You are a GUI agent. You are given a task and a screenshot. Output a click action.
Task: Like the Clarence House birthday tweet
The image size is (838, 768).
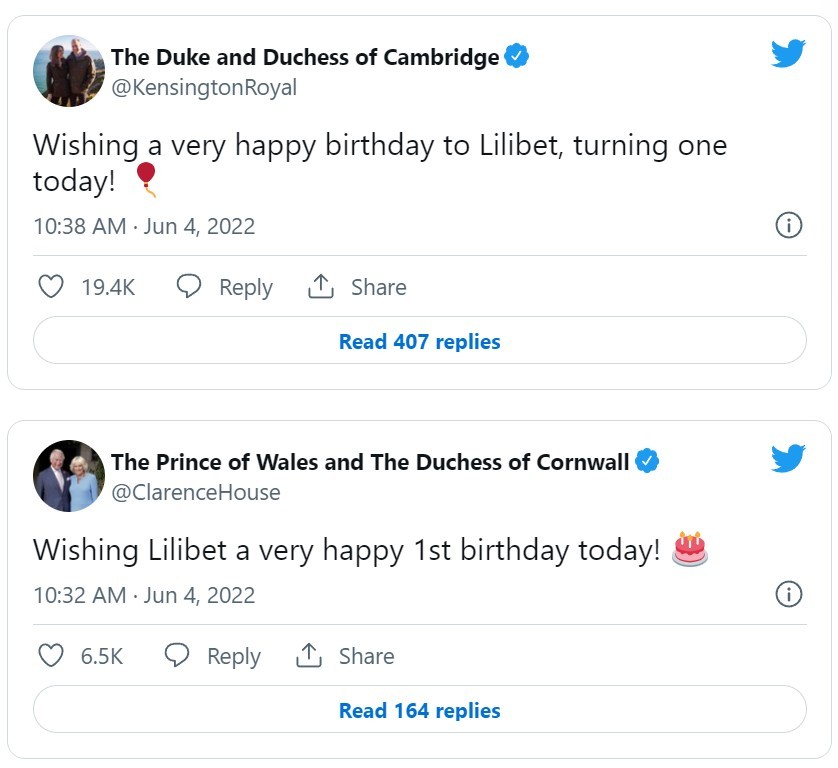50,656
